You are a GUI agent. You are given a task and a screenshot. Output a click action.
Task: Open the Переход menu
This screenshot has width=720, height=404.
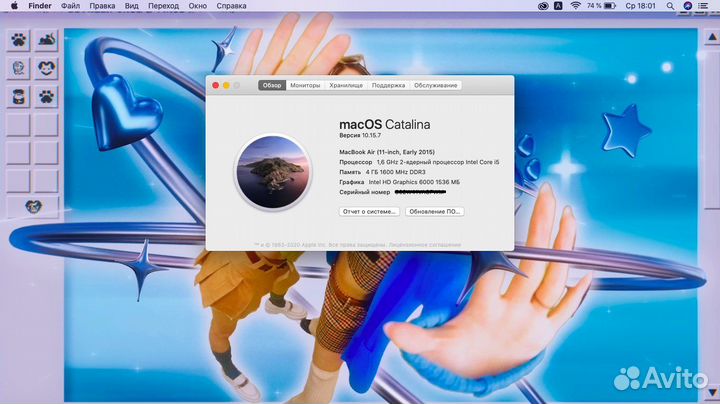point(163,6)
